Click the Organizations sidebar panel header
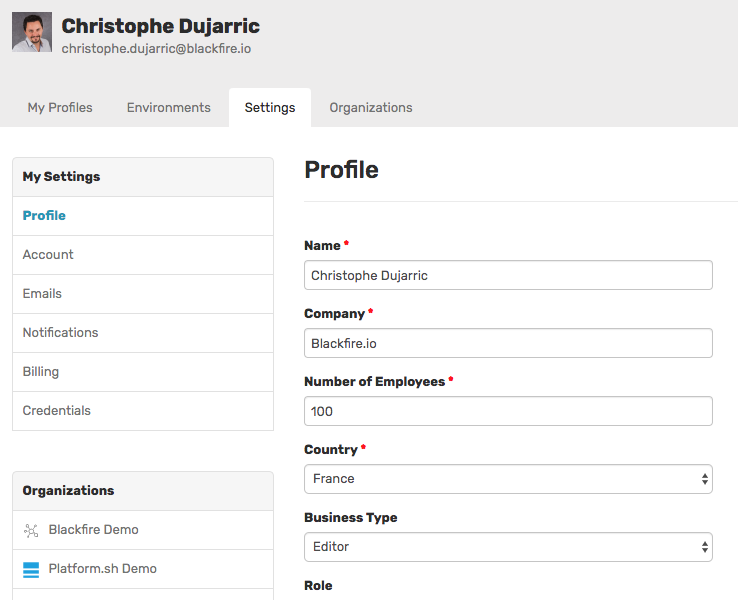This screenshot has height=600, width=738. pos(143,491)
